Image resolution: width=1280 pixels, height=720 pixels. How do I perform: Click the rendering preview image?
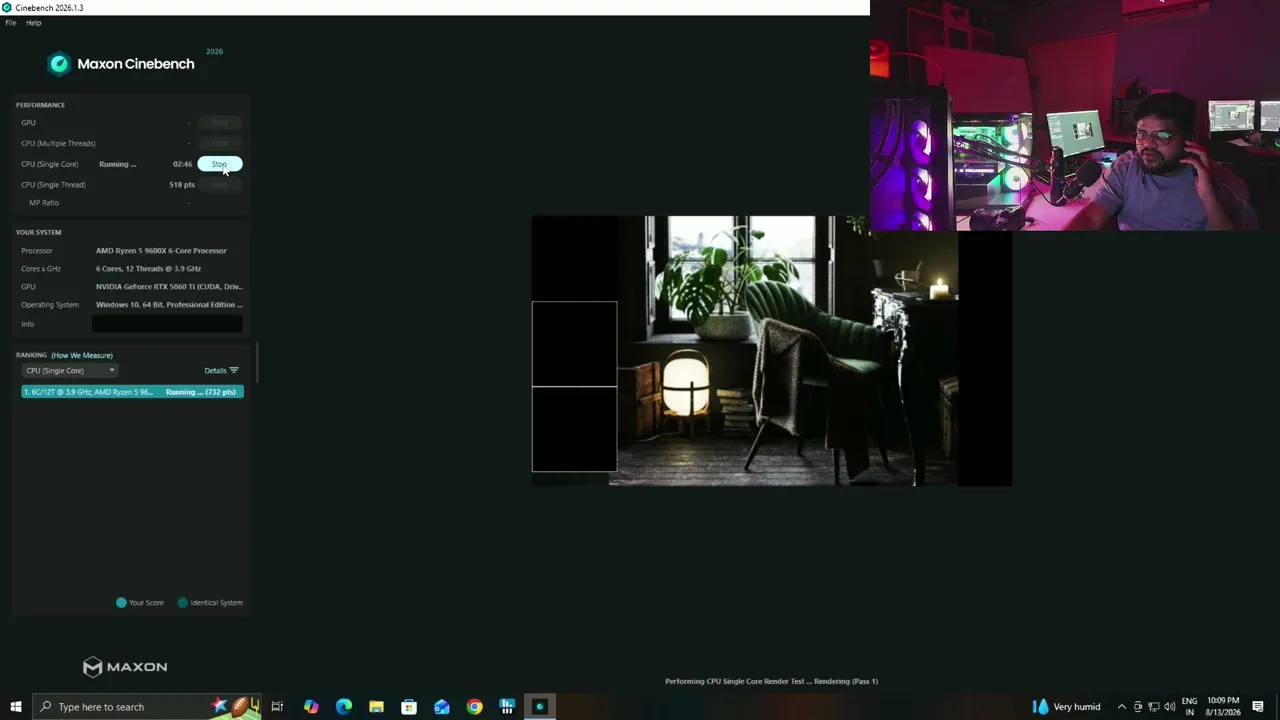[771, 351]
